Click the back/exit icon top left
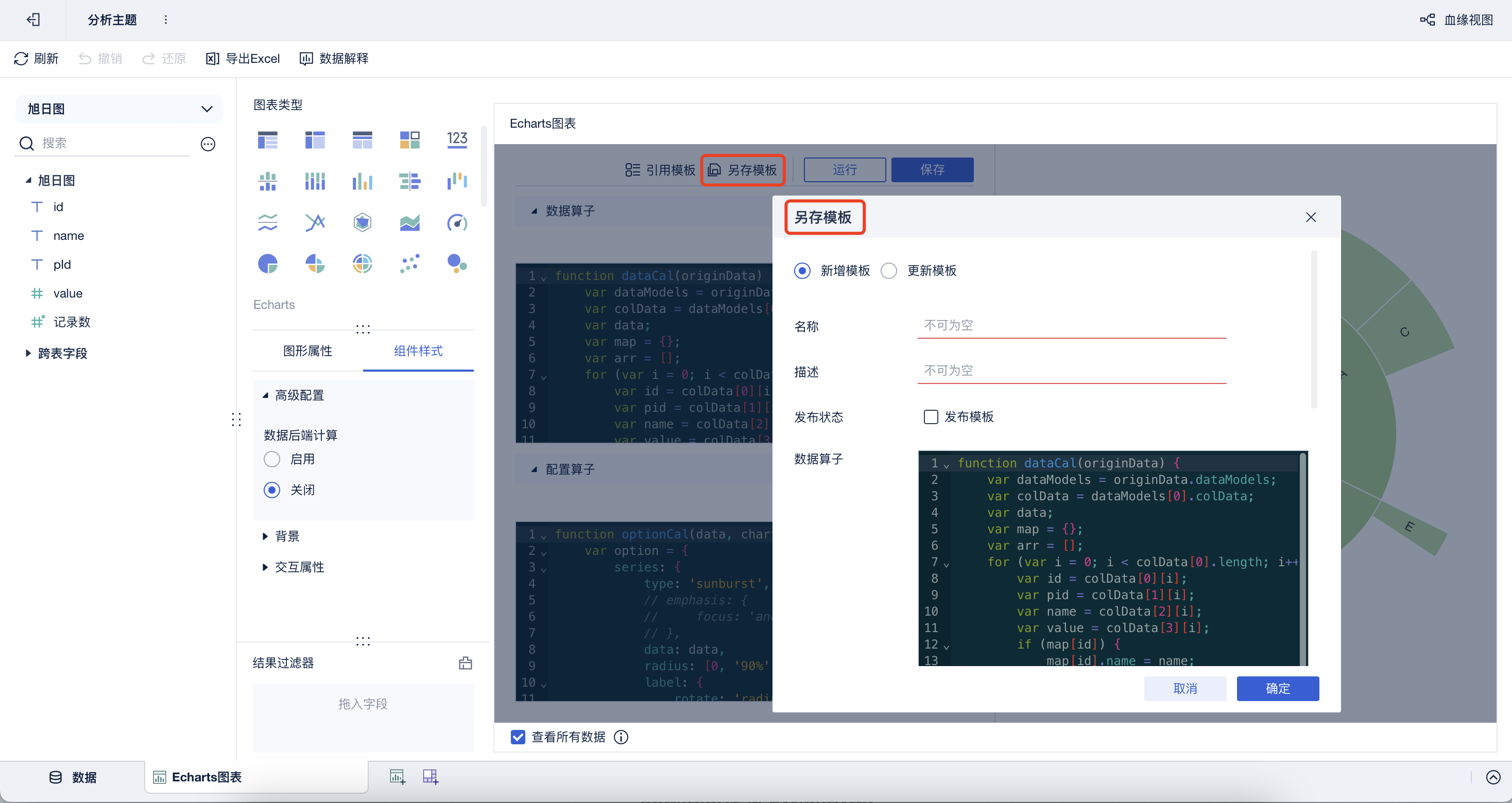The image size is (1512, 803). pyautogui.click(x=33, y=20)
